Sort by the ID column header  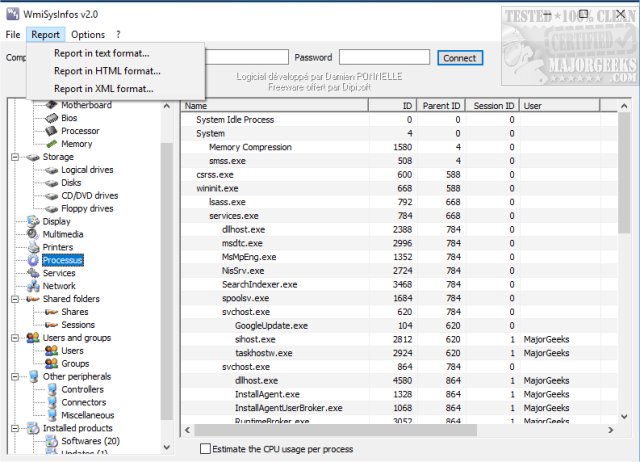(x=392, y=106)
